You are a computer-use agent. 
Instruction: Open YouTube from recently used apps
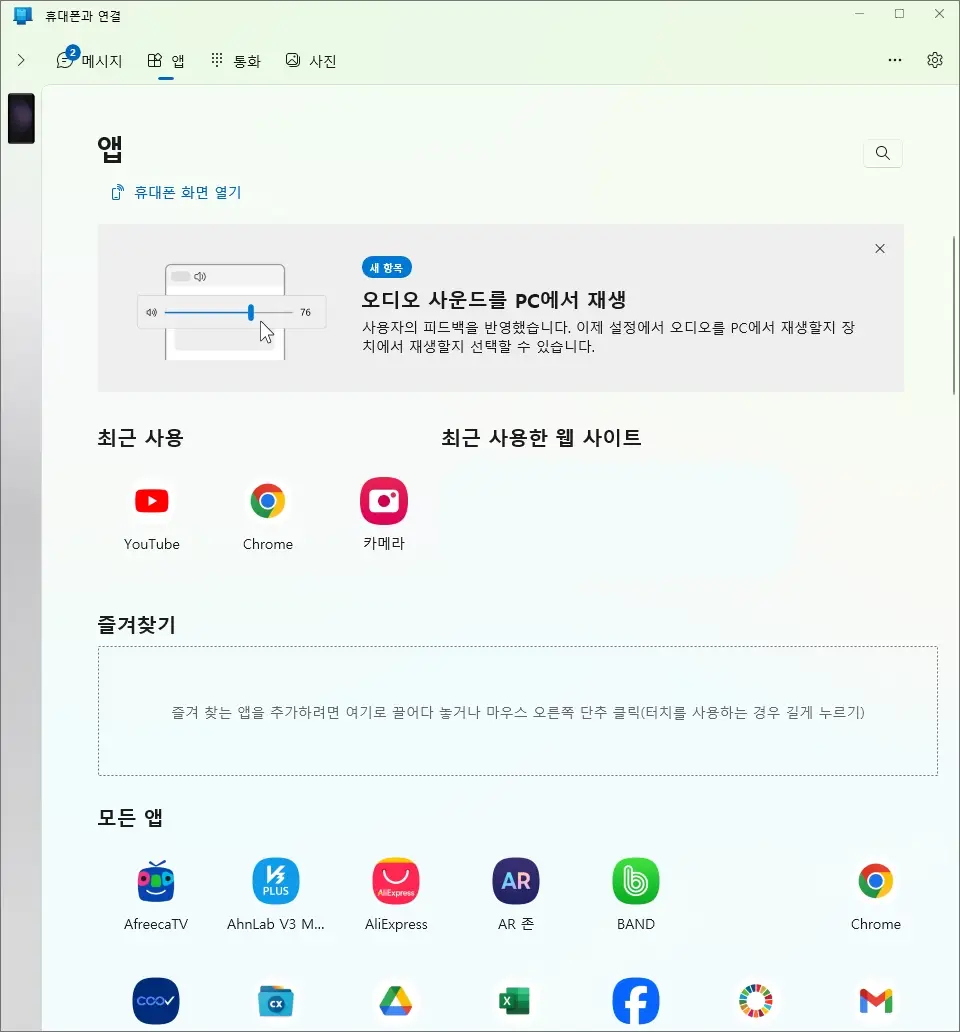(151, 501)
